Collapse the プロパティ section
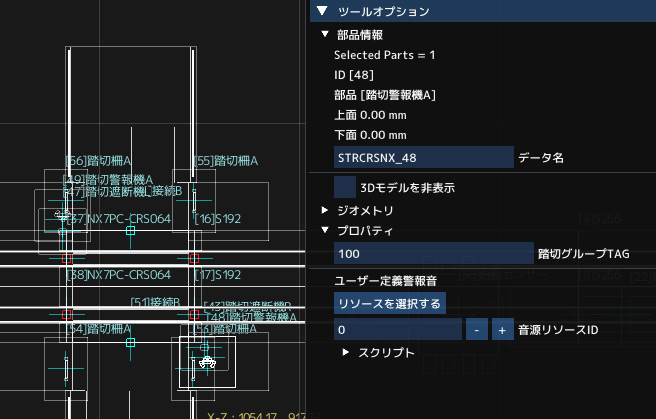656x419 pixels. (325, 231)
